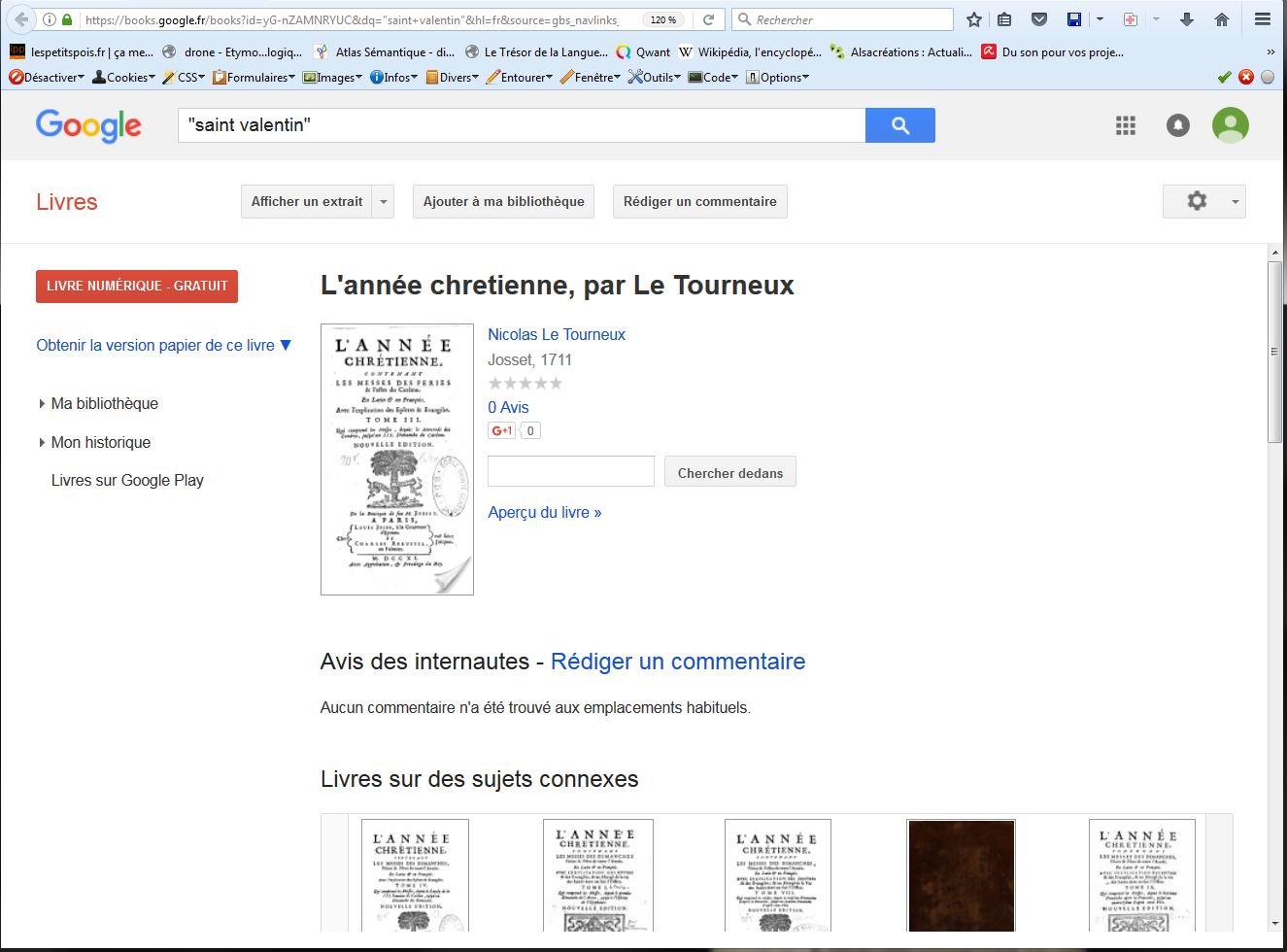1287x952 pixels.
Task: Bookmark page with the star icon
Action: [974, 19]
